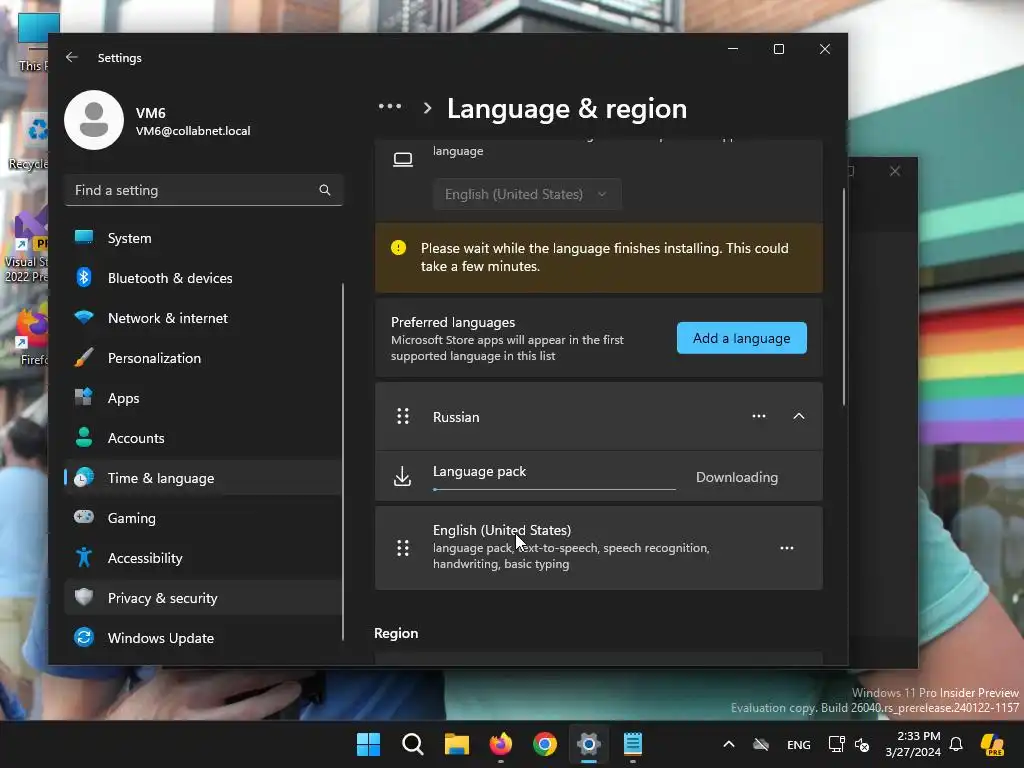Click the network icon in system tray
This screenshot has height=768, width=1024.
click(836, 744)
